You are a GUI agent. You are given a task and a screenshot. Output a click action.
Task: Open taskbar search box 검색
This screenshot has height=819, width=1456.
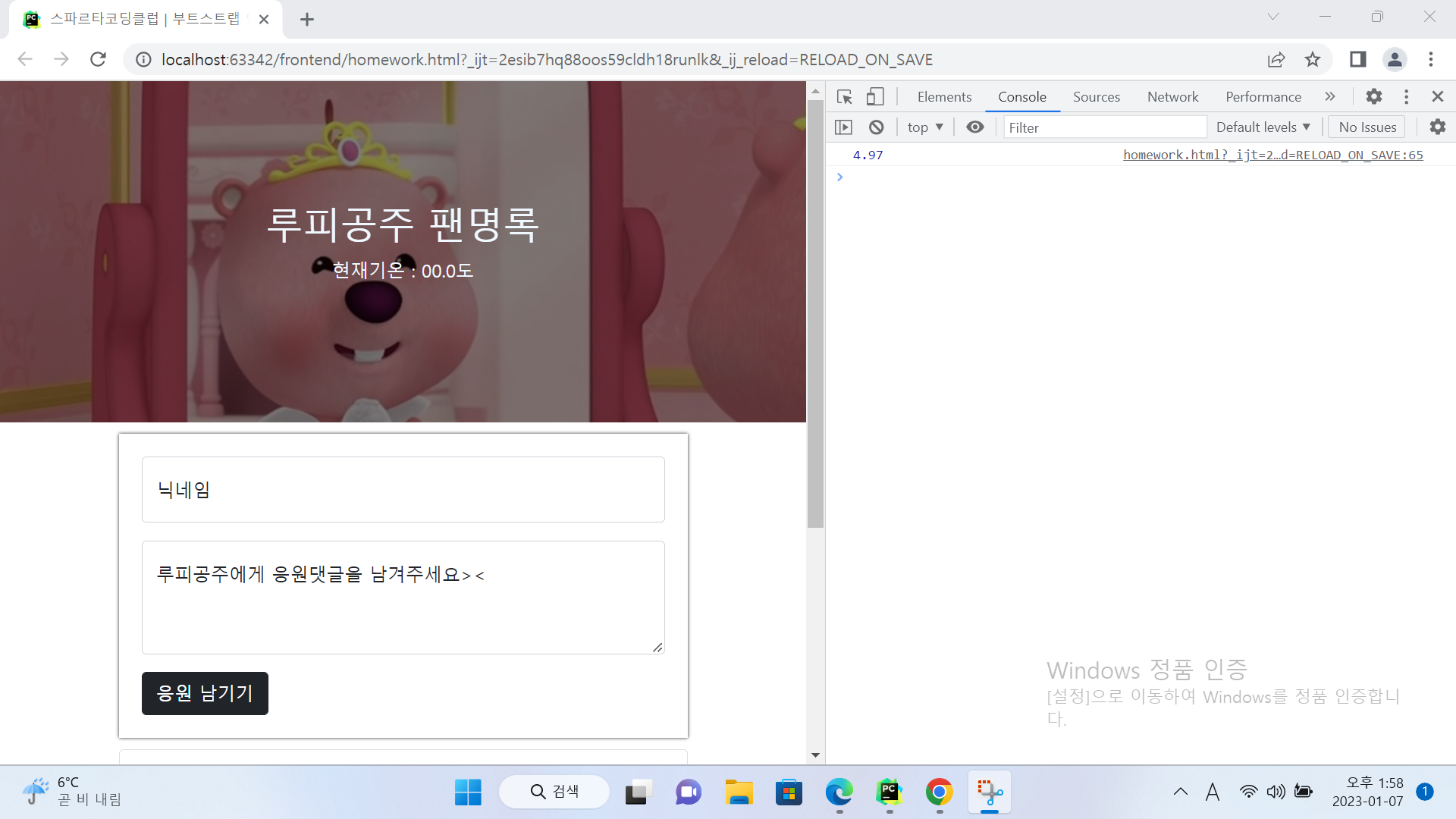pos(554,792)
